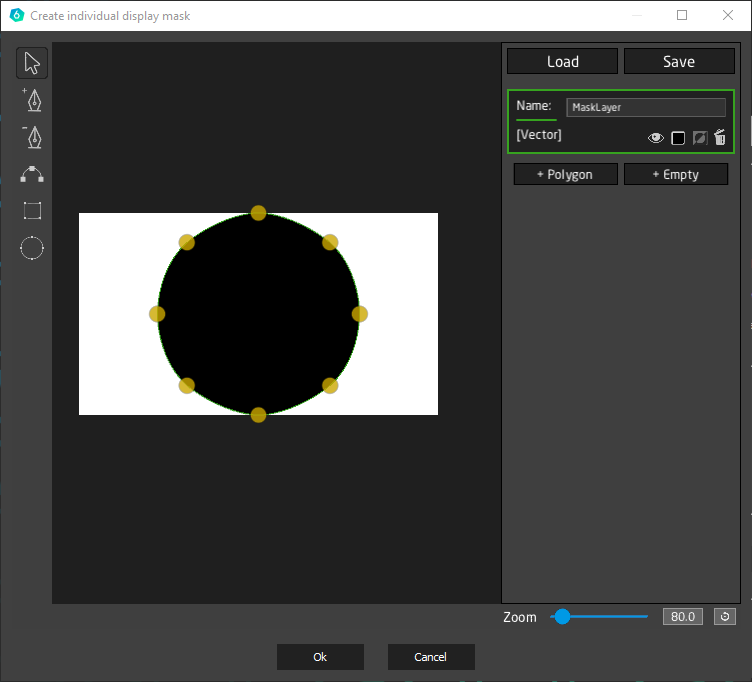The image size is (752, 682).
Task: Click the Load button
Action: click(x=563, y=61)
